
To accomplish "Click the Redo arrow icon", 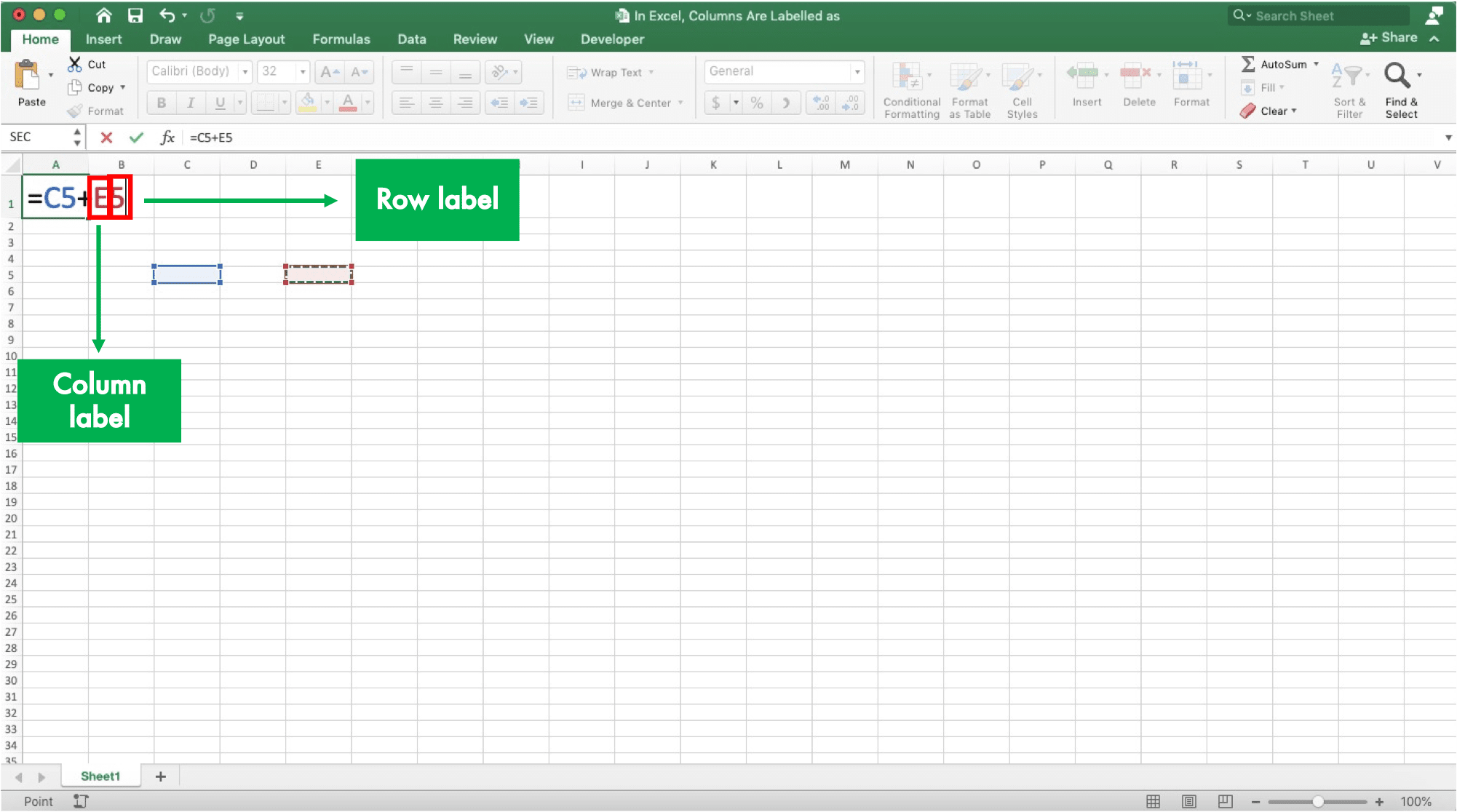I will coord(207,15).
